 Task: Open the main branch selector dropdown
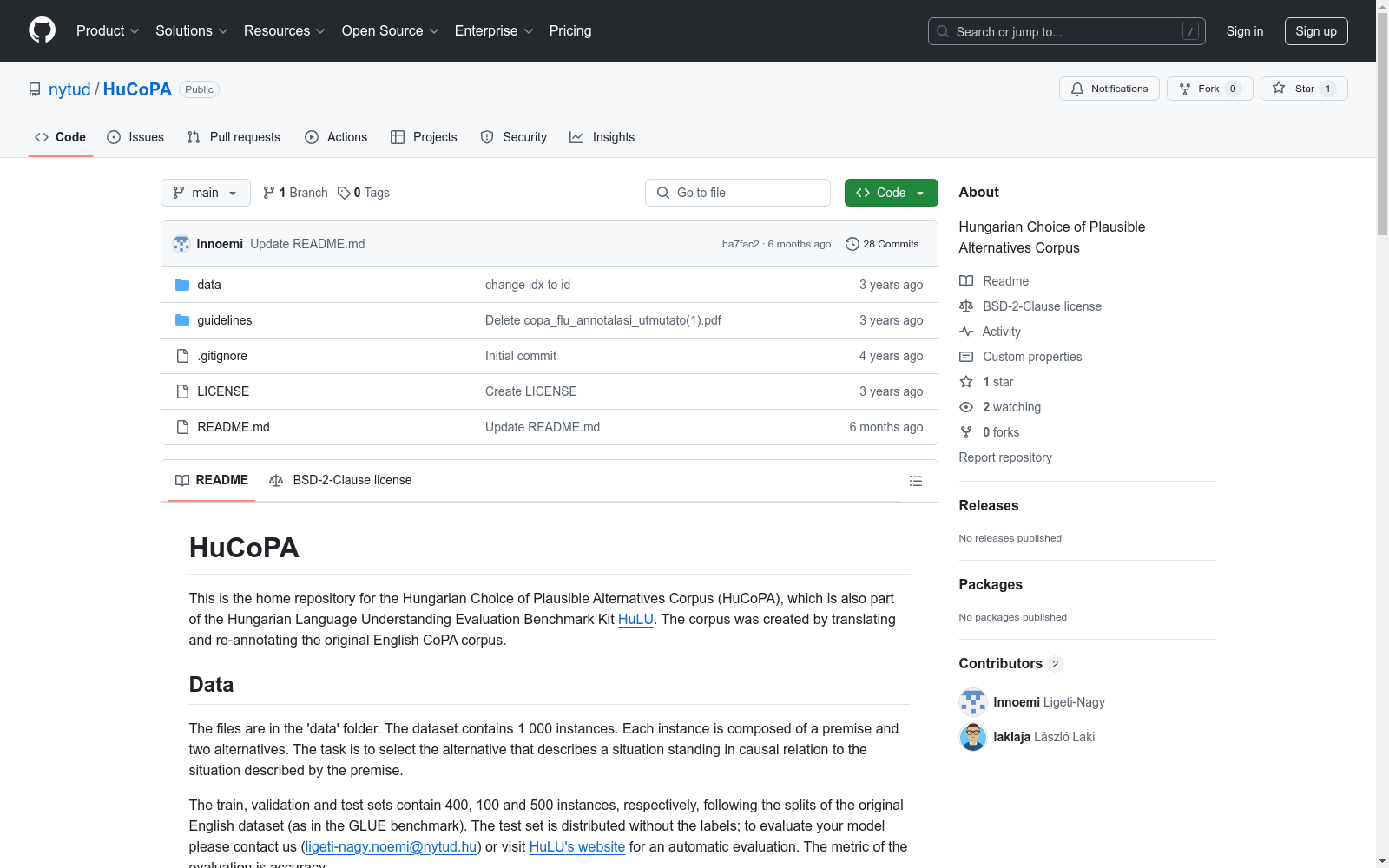tap(206, 193)
